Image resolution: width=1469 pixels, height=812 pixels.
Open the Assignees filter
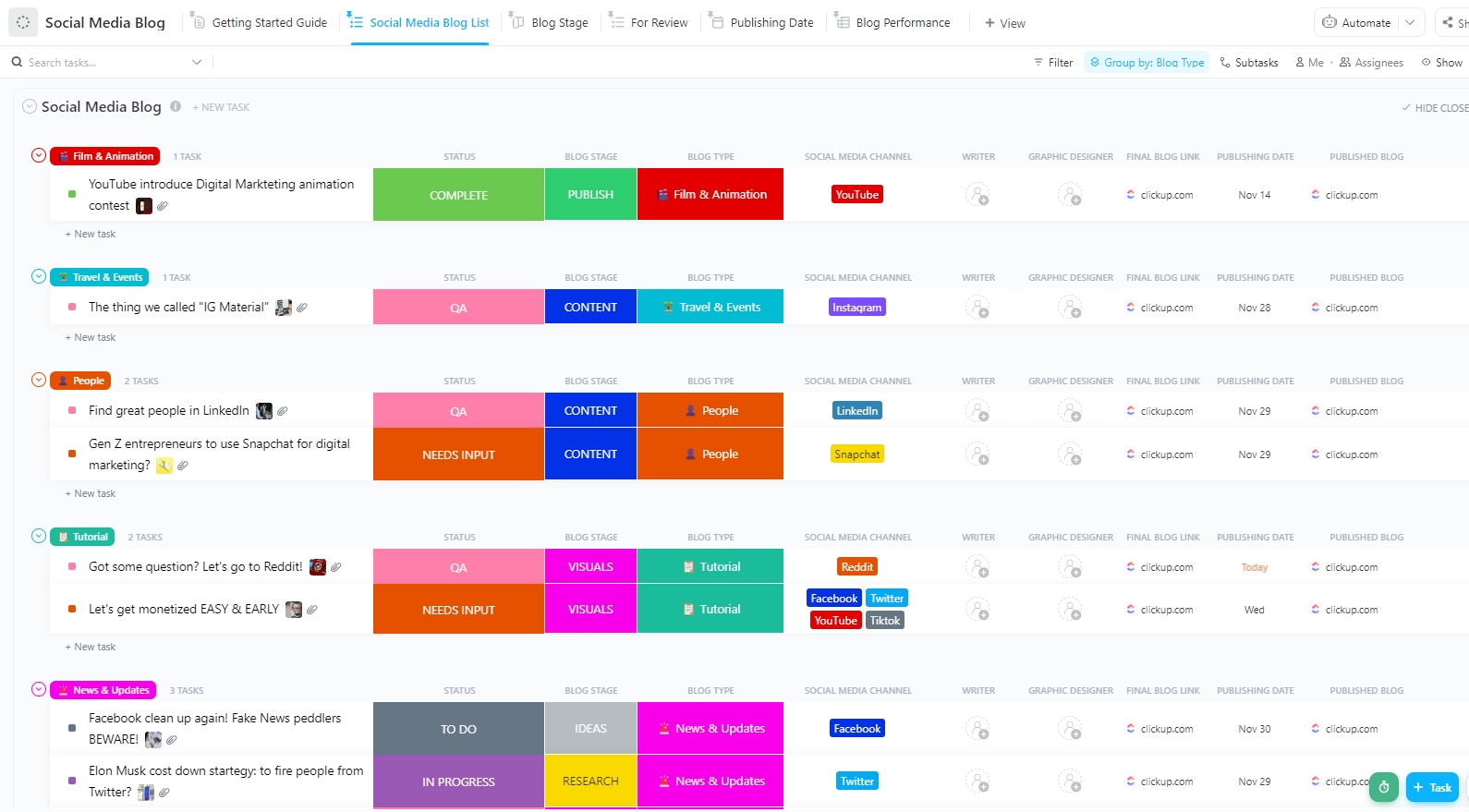pyautogui.click(x=1371, y=63)
